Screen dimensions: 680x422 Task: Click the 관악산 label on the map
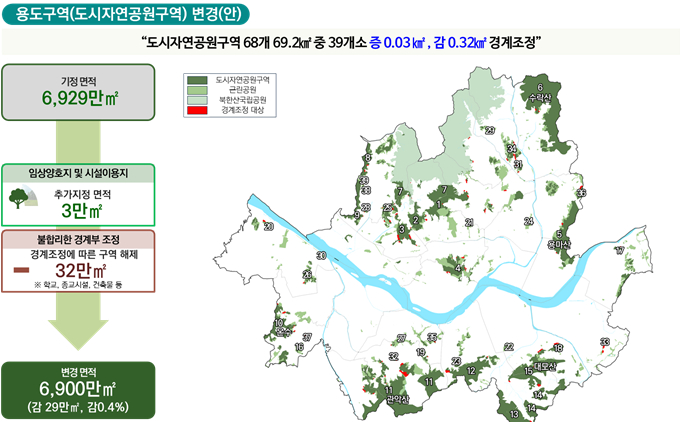tap(397, 399)
